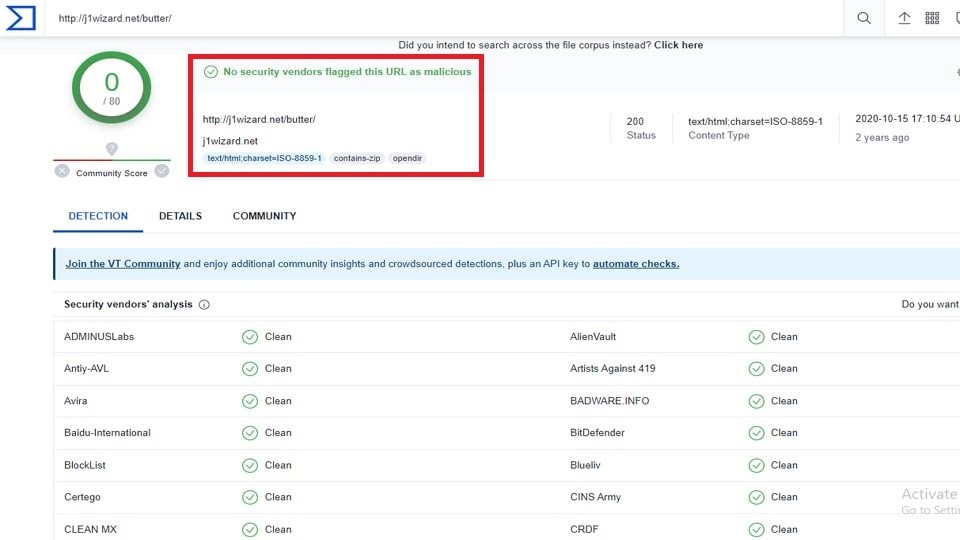This screenshot has width=960, height=540.
Task: Click the BitDefender vendor name
Action: pyautogui.click(x=597, y=433)
